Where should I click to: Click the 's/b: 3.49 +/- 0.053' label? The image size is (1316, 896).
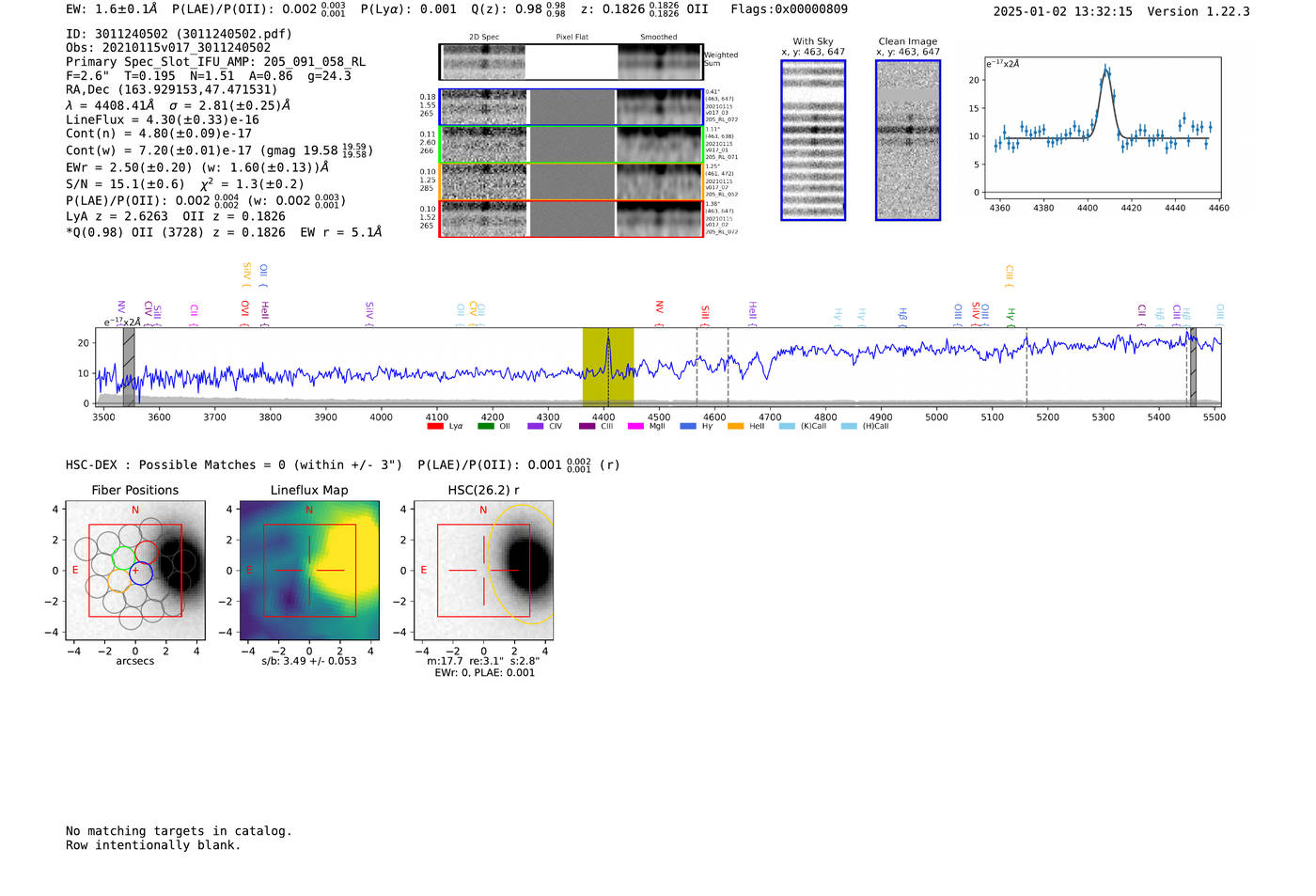point(309,661)
